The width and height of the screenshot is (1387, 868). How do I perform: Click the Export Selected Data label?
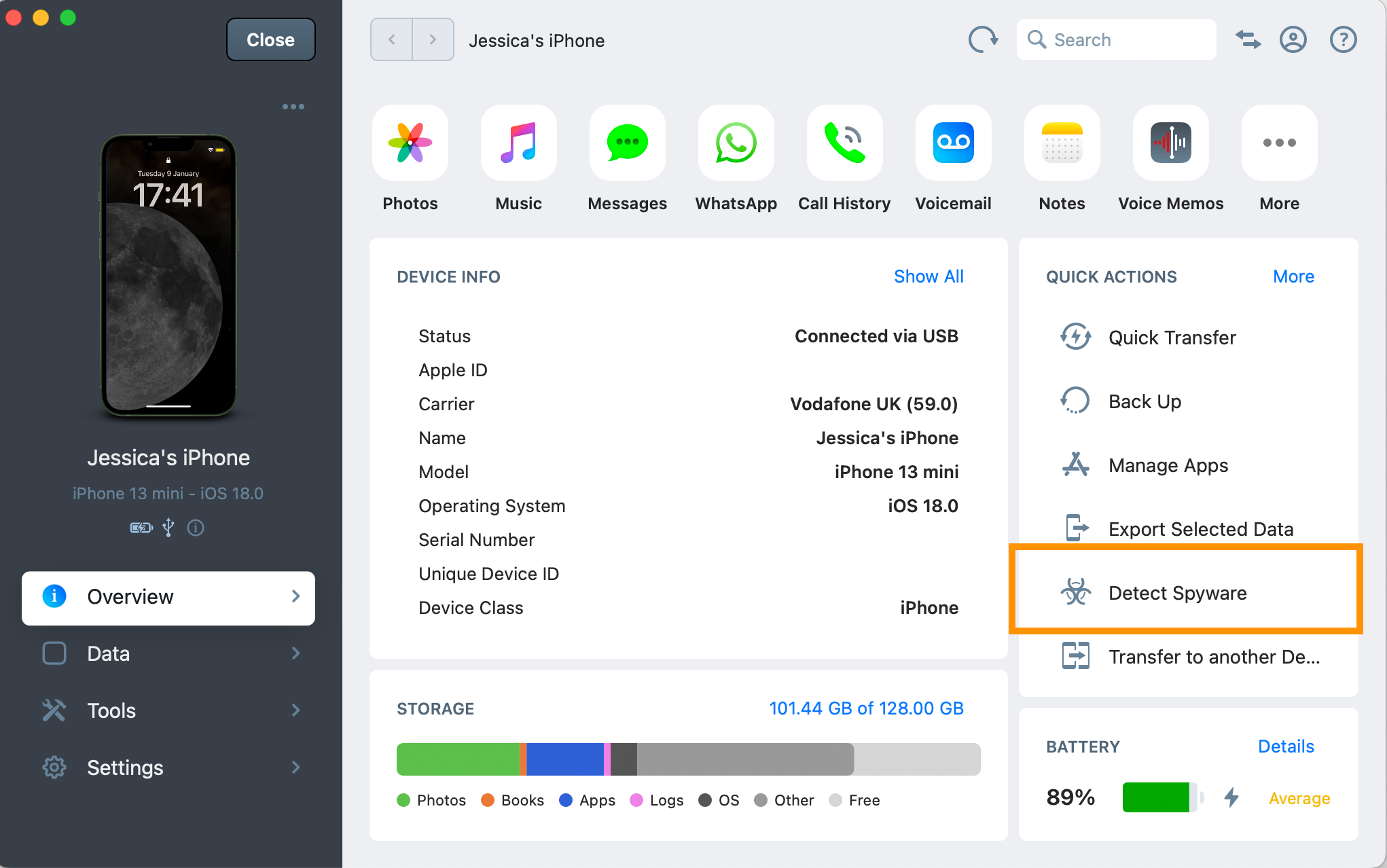pyautogui.click(x=1201, y=529)
